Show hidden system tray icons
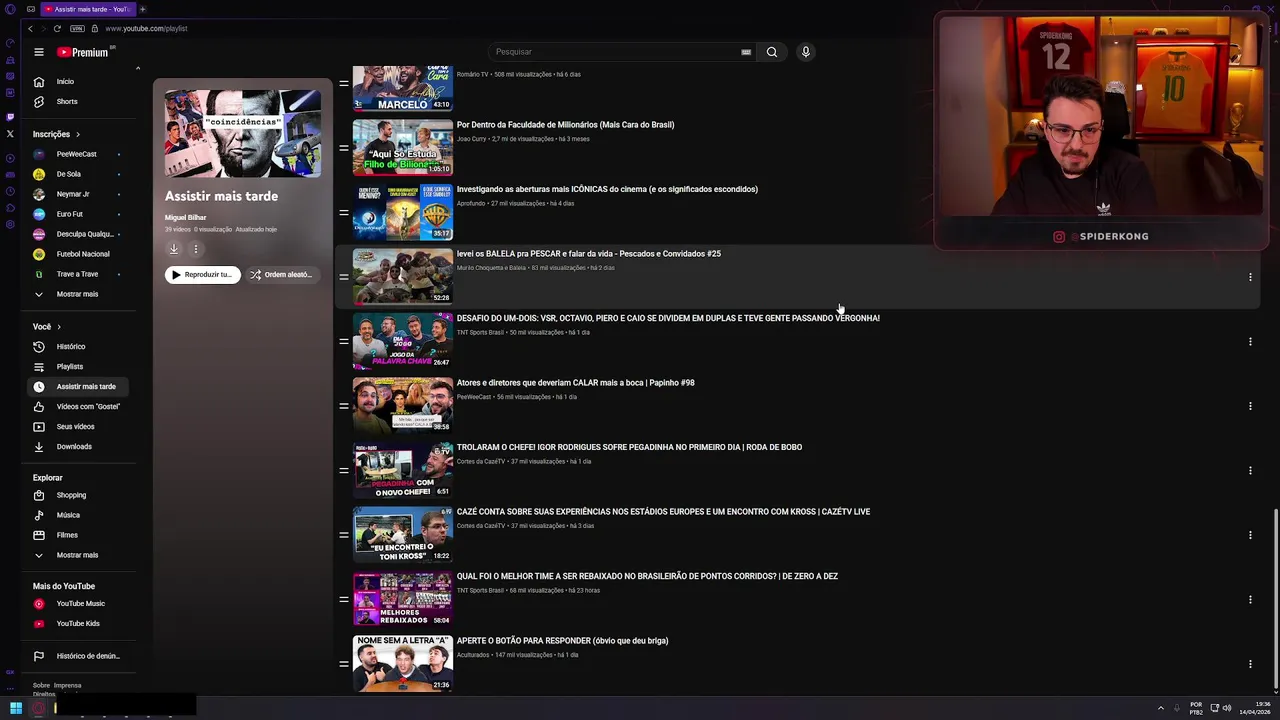Image resolution: width=1280 pixels, height=720 pixels. click(1161, 708)
